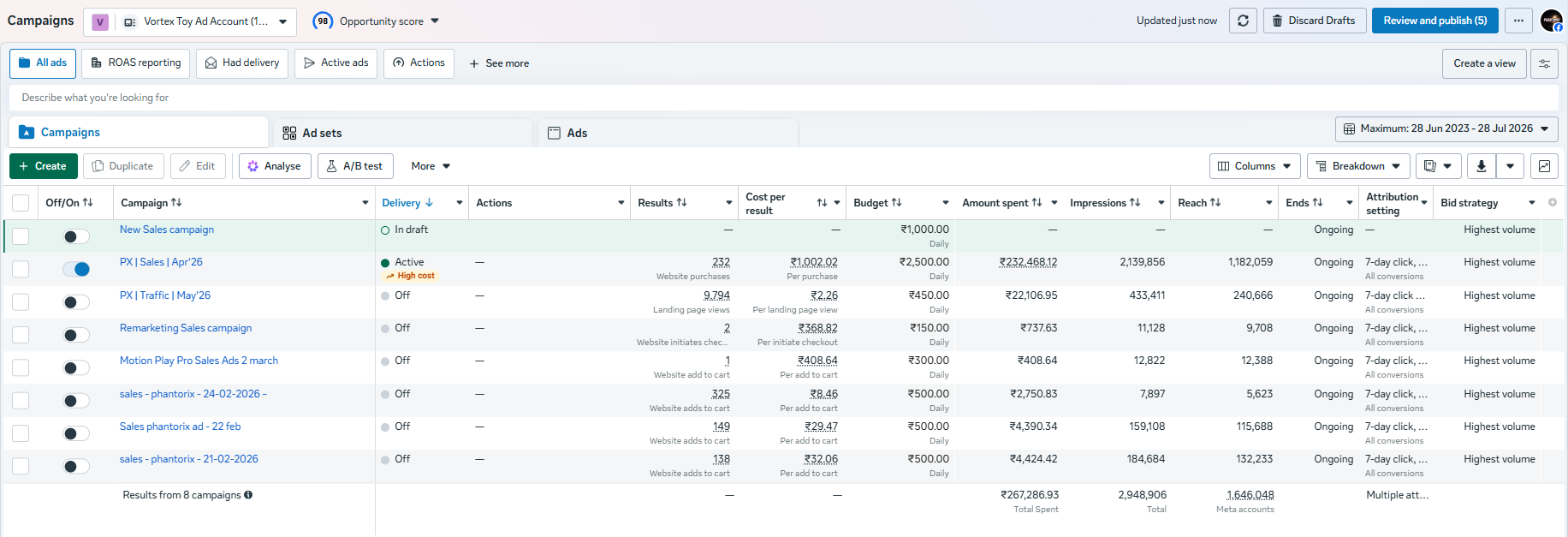This screenshot has height=537, width=1568.
Task: Open the charts panel icon
Action: point(1544,166)
